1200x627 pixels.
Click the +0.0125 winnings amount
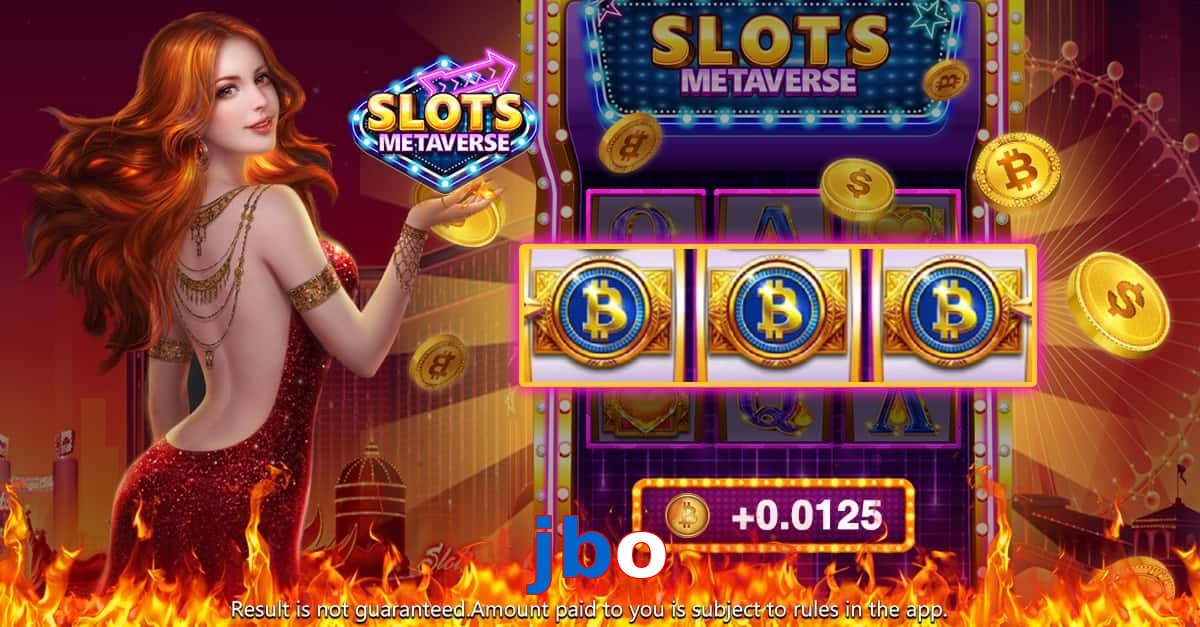click(806, 516)
